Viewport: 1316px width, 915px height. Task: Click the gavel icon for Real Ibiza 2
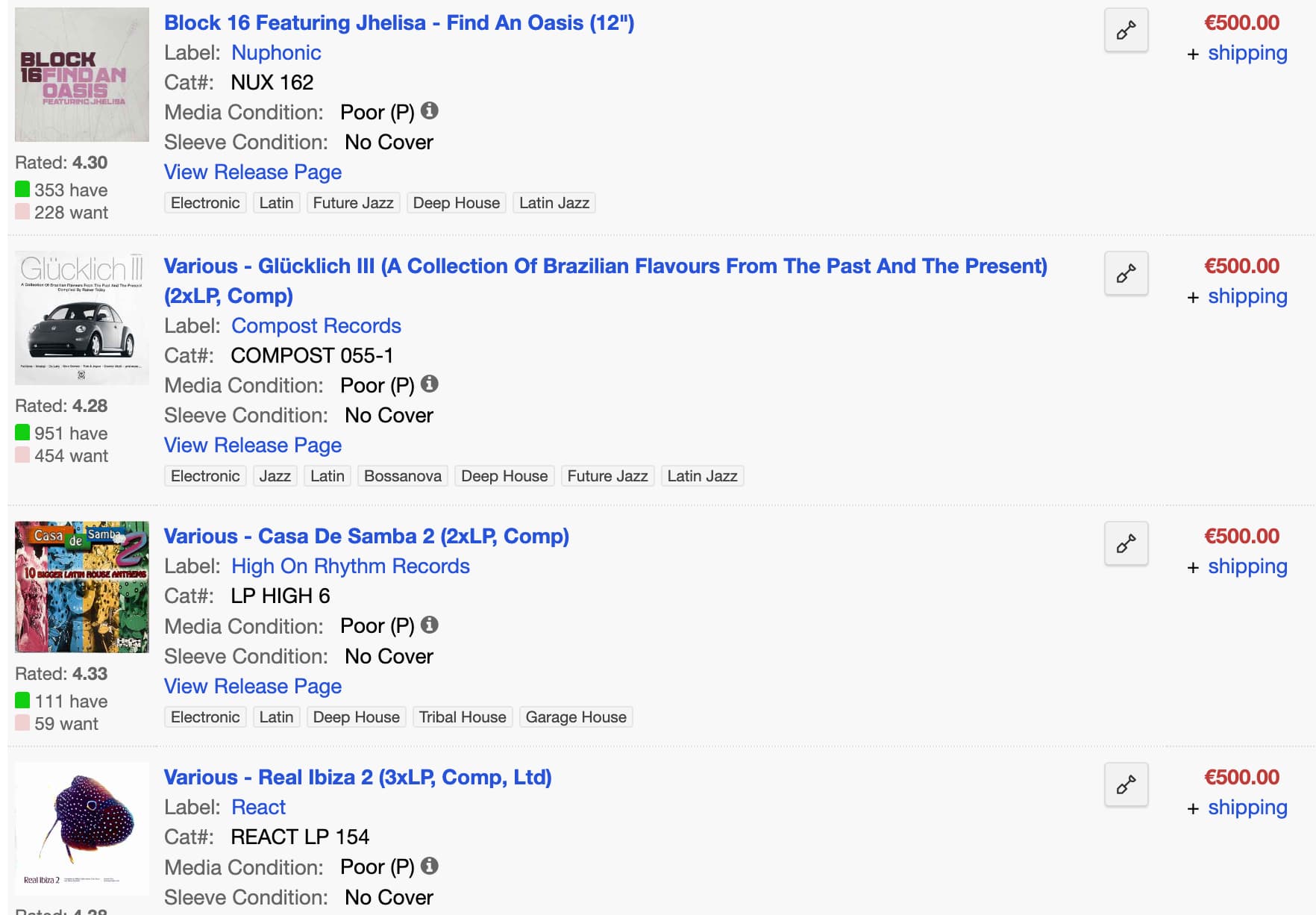pos(1126,785)
